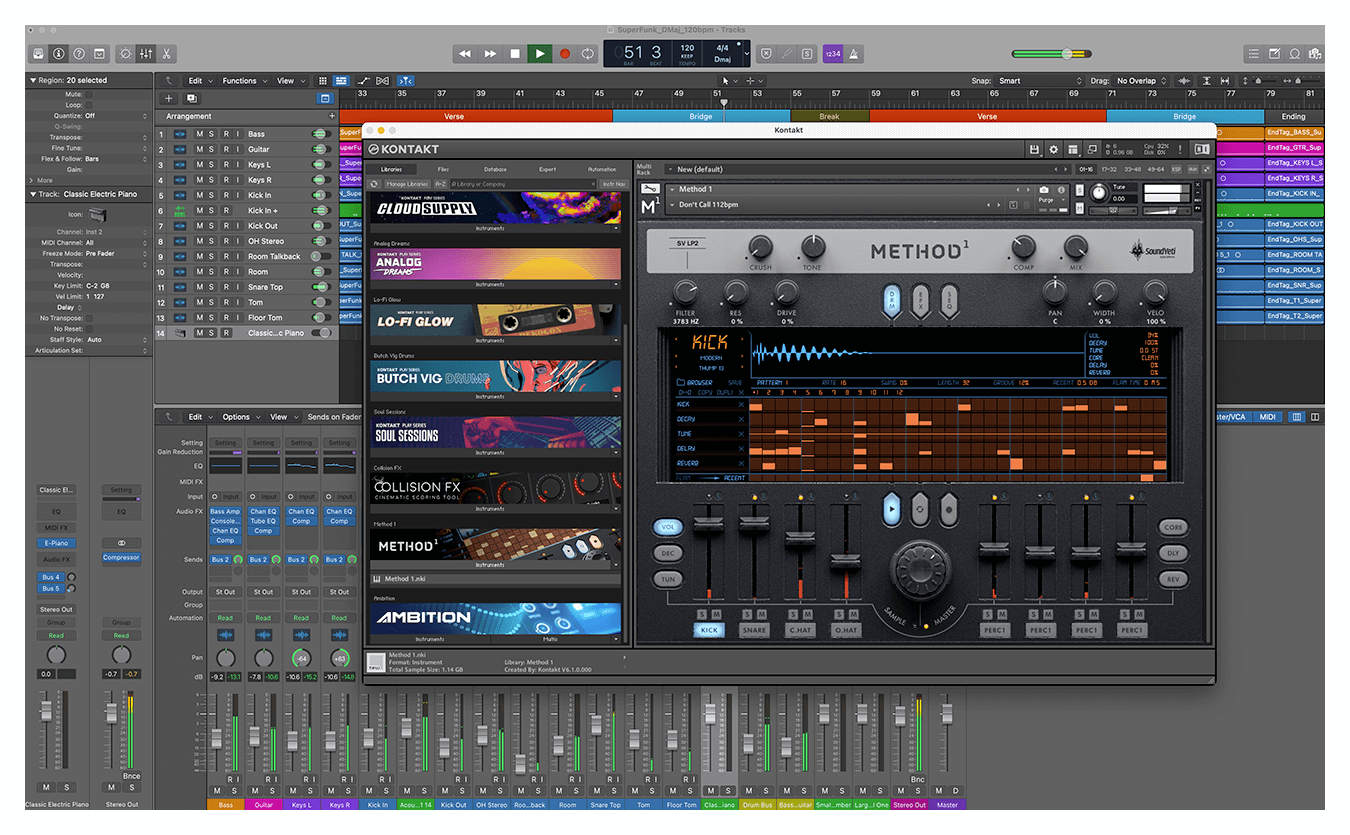Open the Ambition library banner
The height and width of the screenshot is (835, 1350).
pos(497,617)
